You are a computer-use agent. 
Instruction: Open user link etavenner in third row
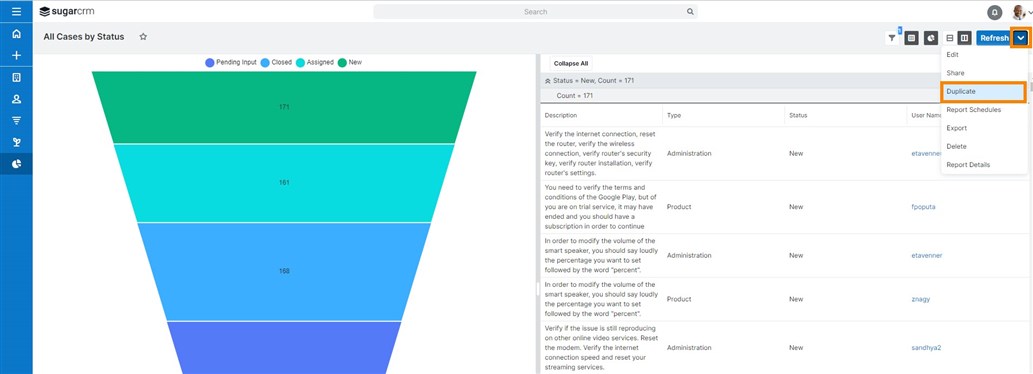click(x=926, y=255)
